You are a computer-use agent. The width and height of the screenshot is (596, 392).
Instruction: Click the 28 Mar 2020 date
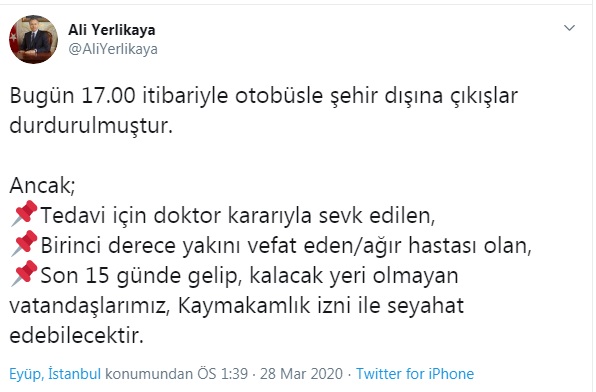pyautogui.click(x=301, y=374)
